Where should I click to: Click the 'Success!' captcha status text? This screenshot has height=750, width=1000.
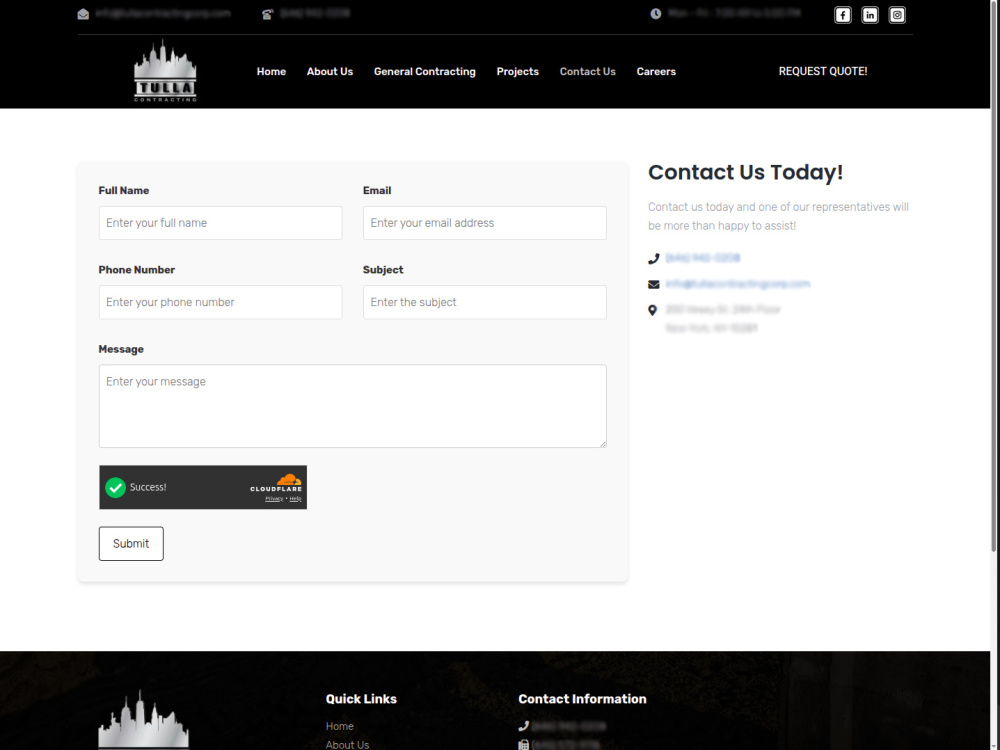(x=148, y=487)
